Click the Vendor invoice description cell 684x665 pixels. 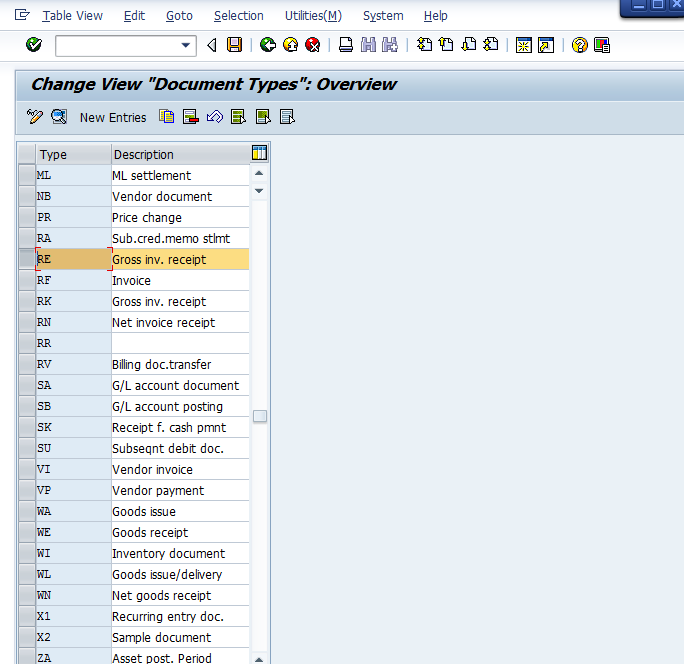click(180, 470)
